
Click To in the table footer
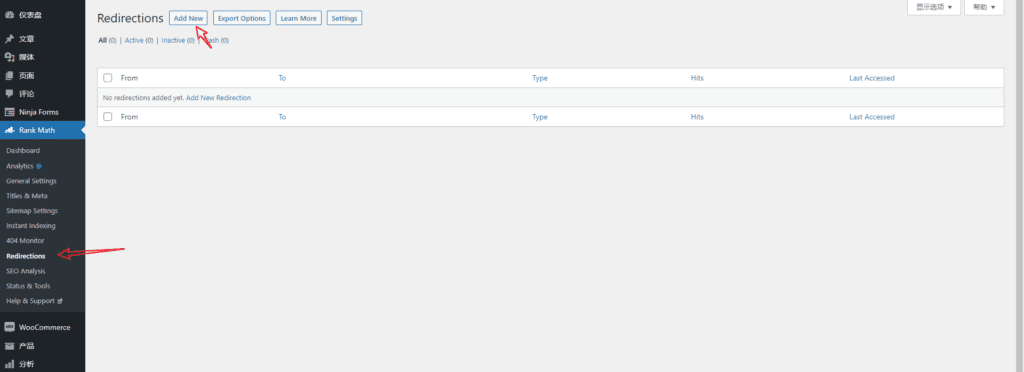[282, 117]
